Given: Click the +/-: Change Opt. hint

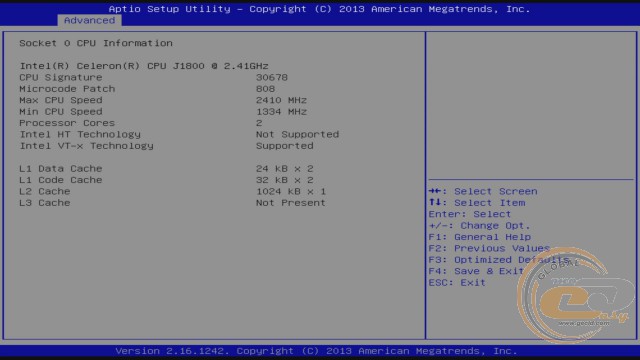Looking at the screenshot, I should tap(479, 226).
